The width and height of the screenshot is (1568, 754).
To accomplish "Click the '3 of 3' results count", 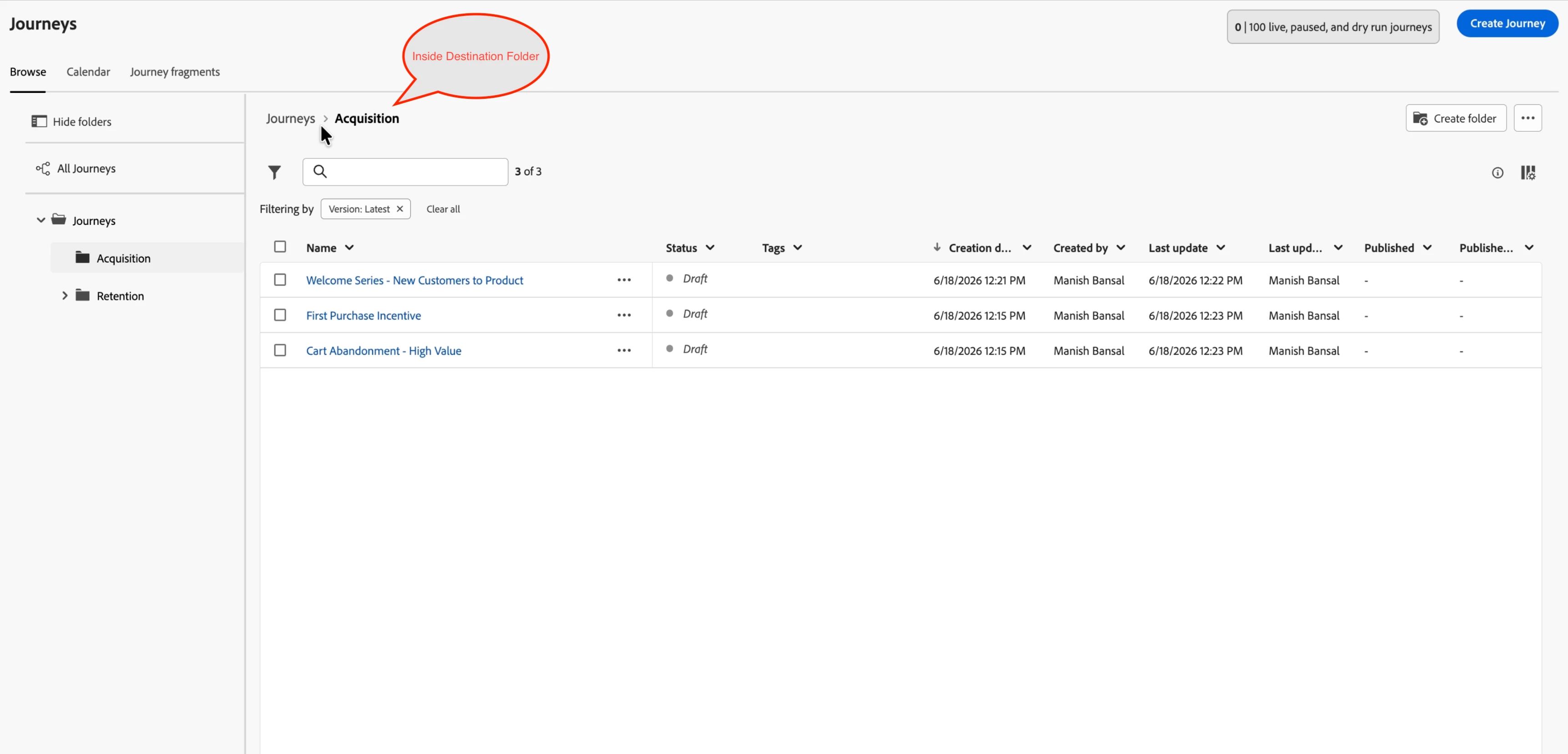I will coord(528,171).
